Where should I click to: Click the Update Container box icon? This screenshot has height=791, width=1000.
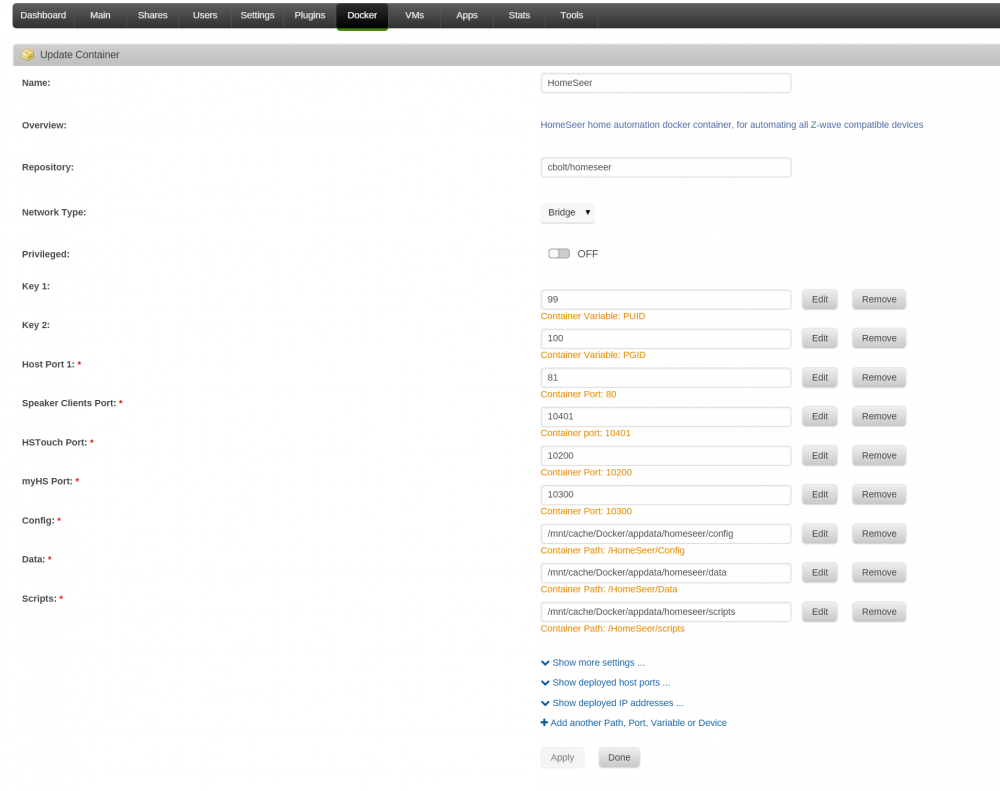[x=27, y=55]
